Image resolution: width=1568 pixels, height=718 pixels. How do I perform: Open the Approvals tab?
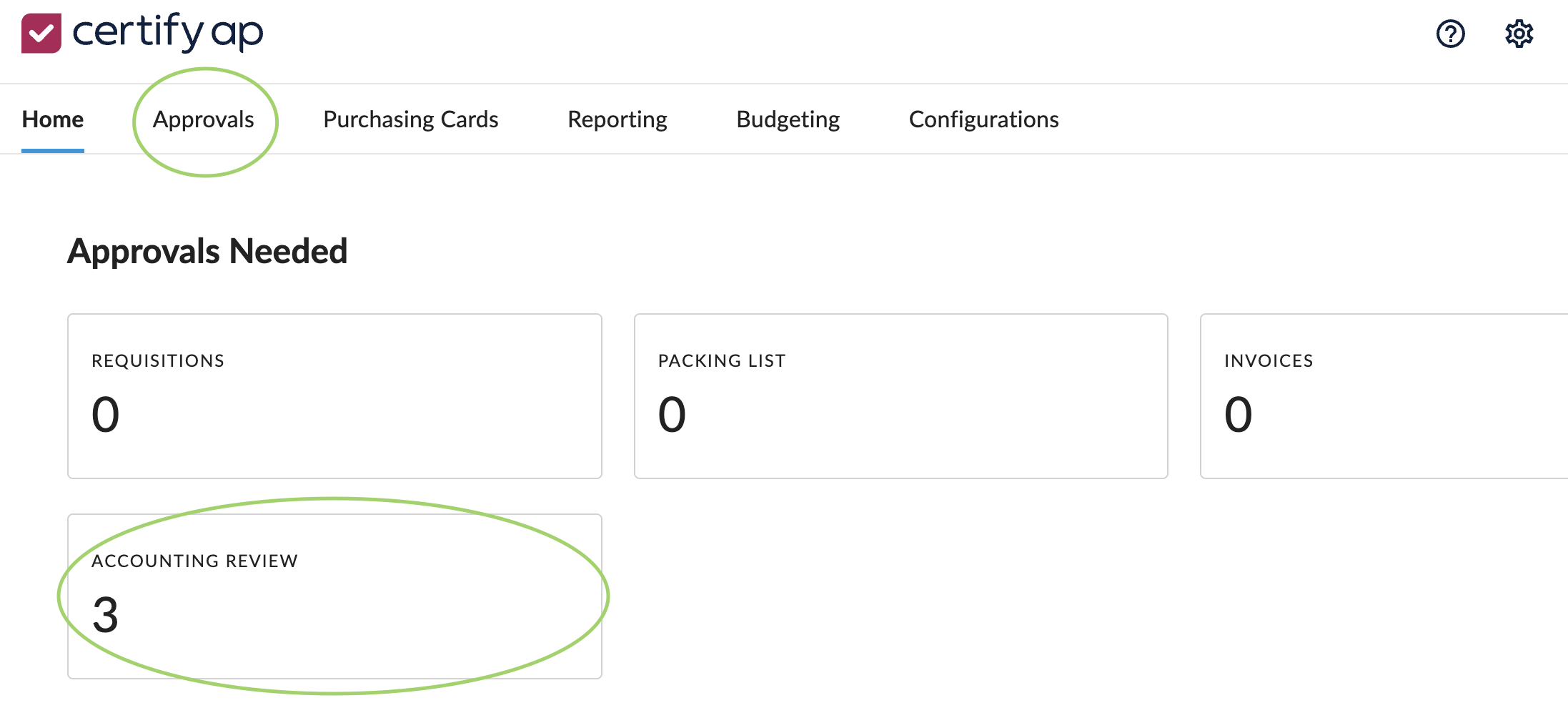[x=204, y=119]
